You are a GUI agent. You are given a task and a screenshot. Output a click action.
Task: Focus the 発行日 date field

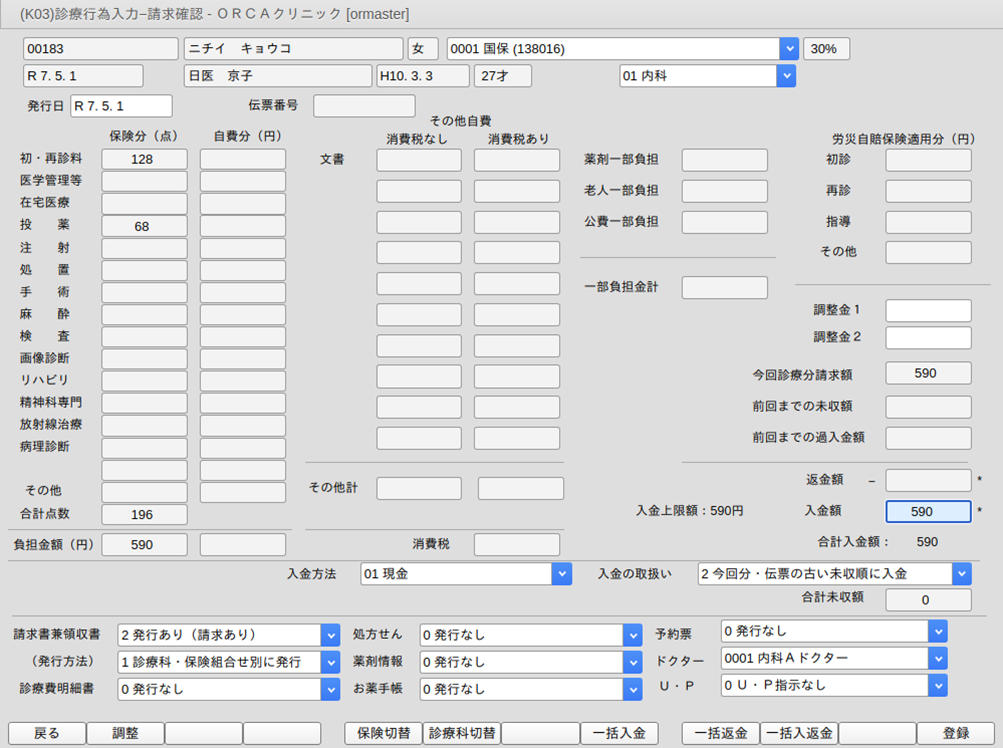121,106
